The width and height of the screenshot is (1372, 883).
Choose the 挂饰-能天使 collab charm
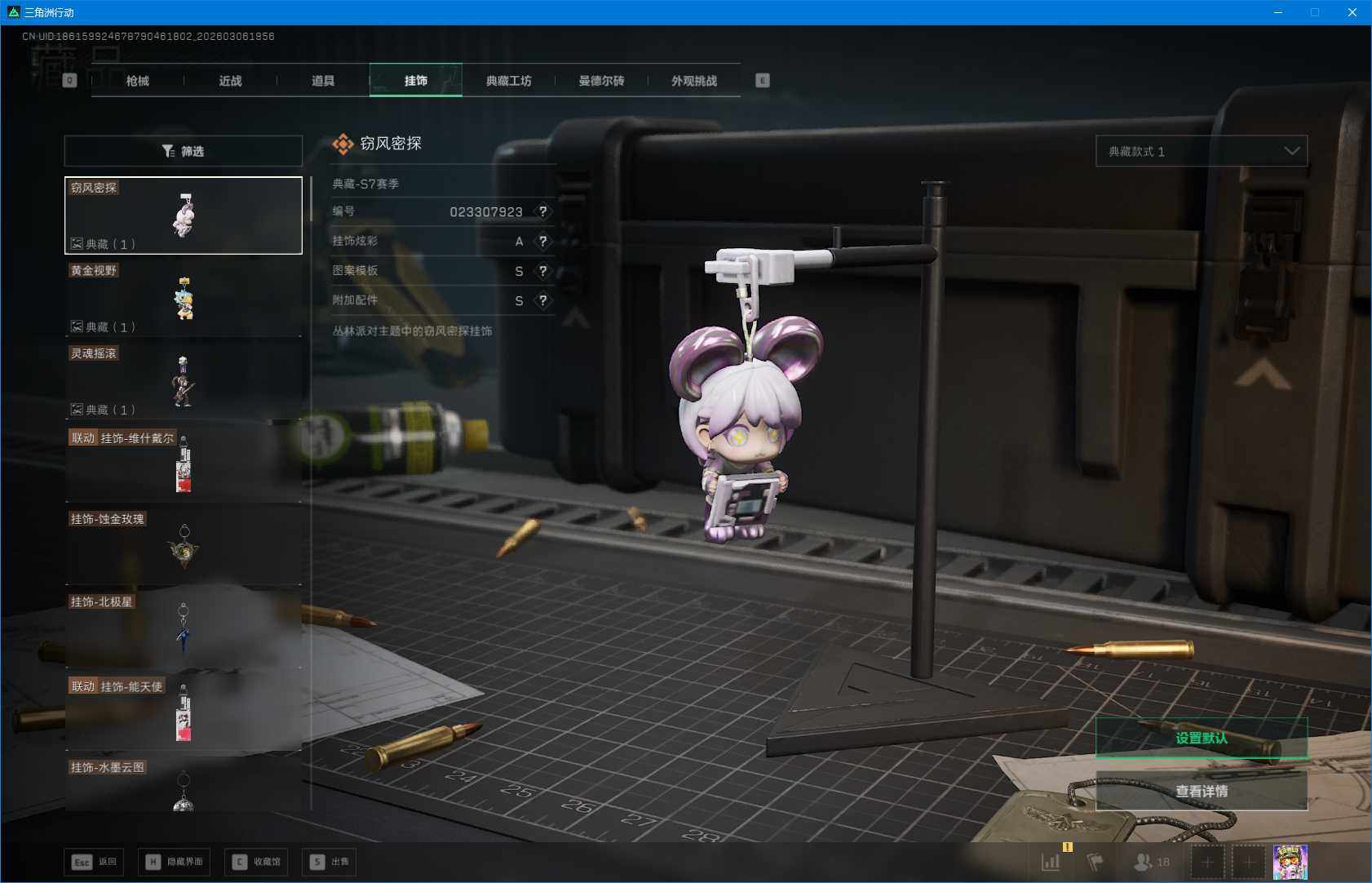(x=184, y=712)
